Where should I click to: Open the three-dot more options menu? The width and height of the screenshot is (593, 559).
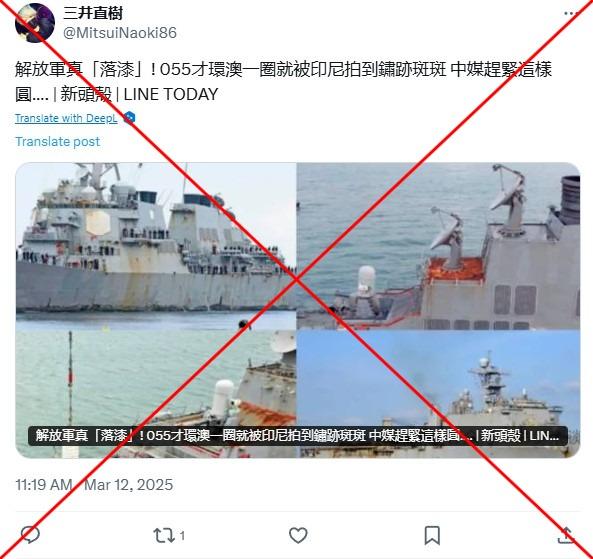571,13
